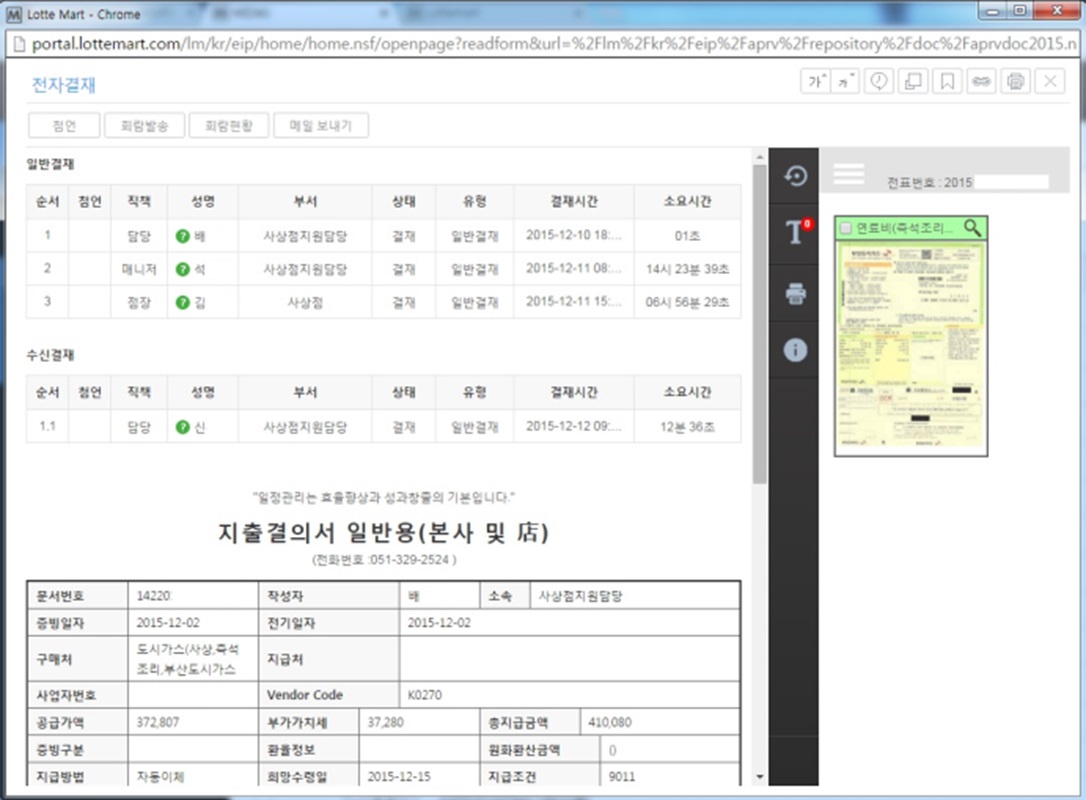The height and width of the screenshot is (800, 1086).
Task: Switch to the Lotte Mart browser tab
Action: (x=70, y=14)
